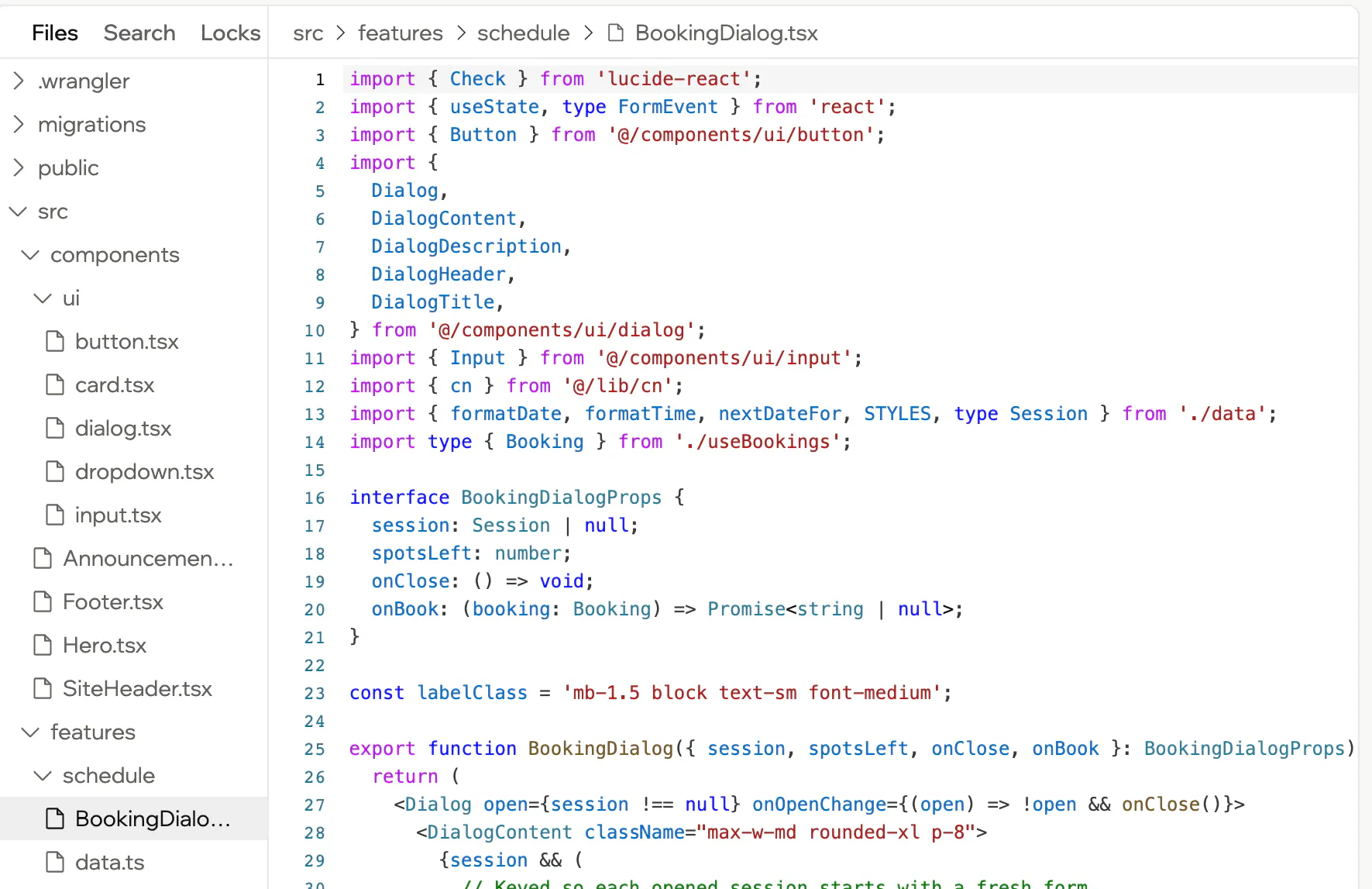Expand the migrations folder chevron
The image size is (1372, 889).
tap(19, 124)
